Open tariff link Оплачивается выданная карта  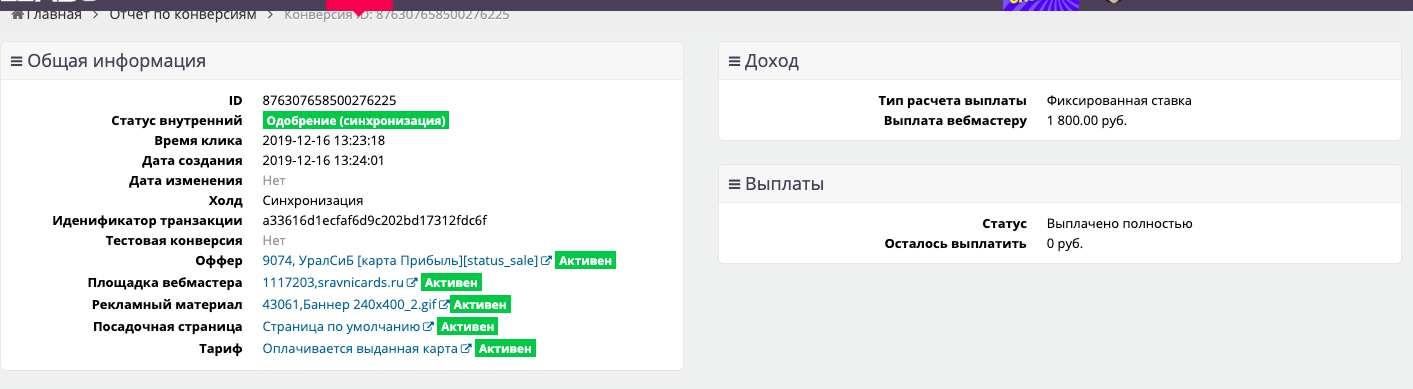pos(360,349)
